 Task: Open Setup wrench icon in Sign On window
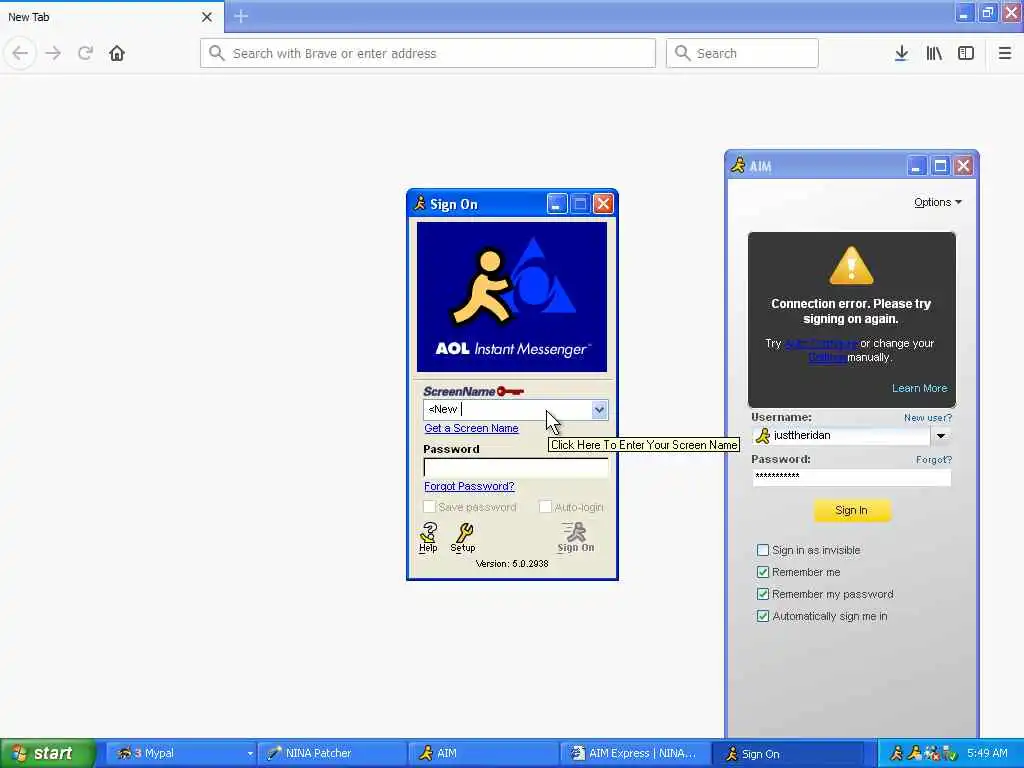(463, 537)
